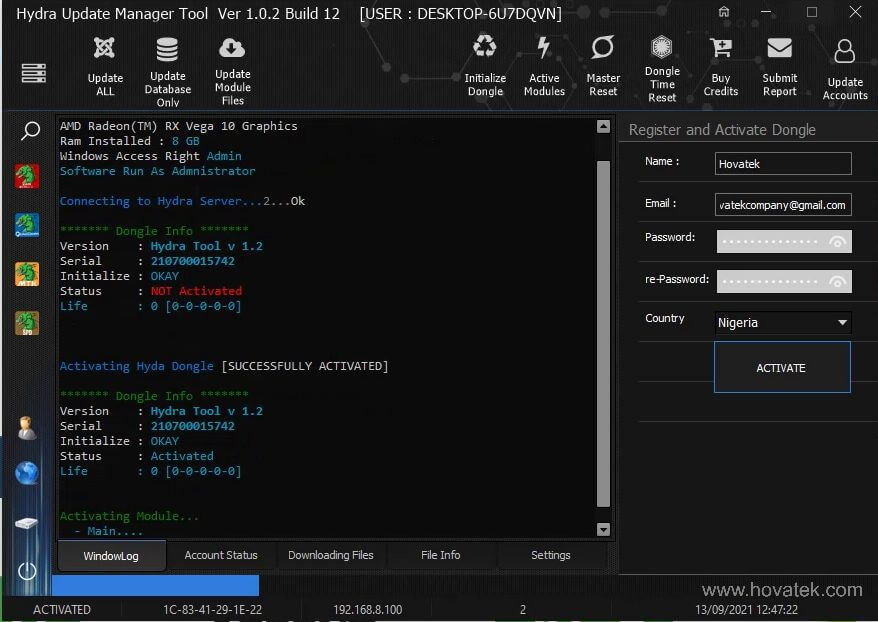878x622 pixels.
Task: Edit the Email field containing vatekcompany@gmail.com
Action: (784, 204)
